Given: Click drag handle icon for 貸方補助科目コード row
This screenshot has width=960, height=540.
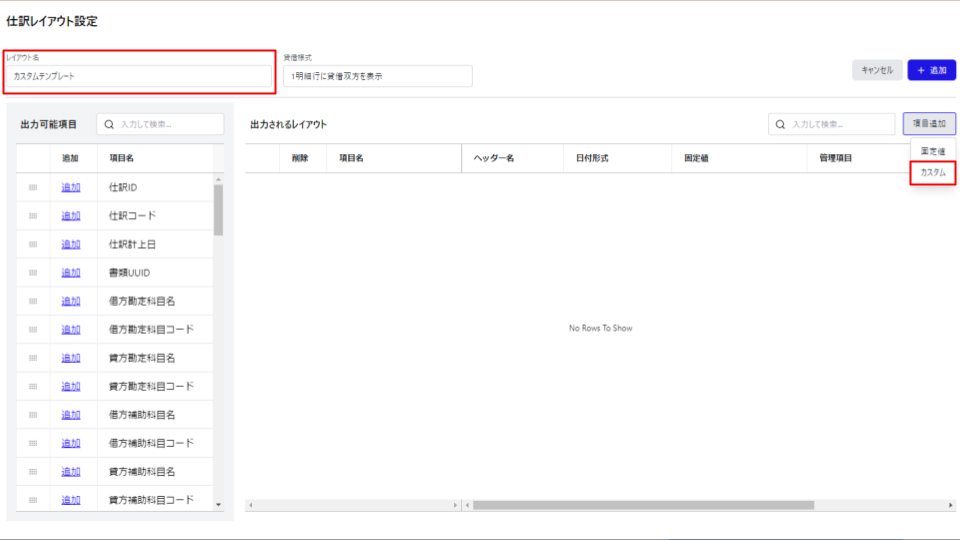Looking at the screenshot, I should (33, 500).
